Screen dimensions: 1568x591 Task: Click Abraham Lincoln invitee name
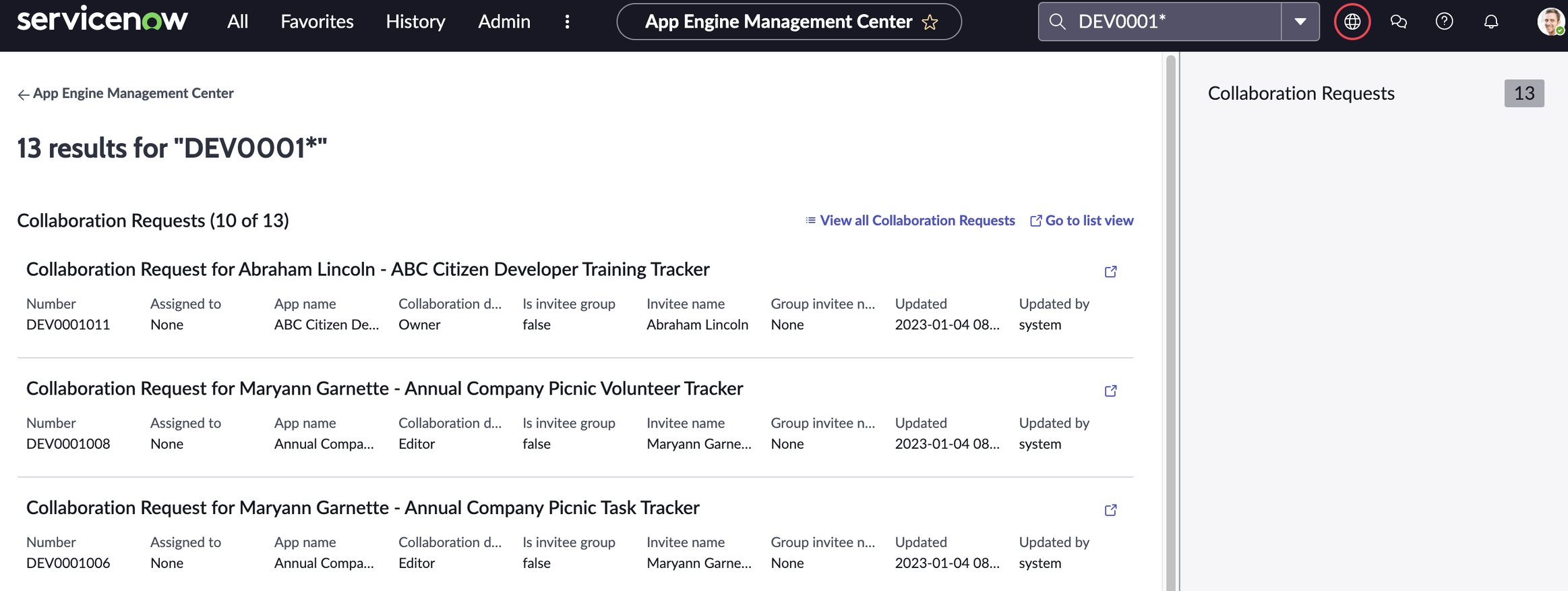(697, 325)
